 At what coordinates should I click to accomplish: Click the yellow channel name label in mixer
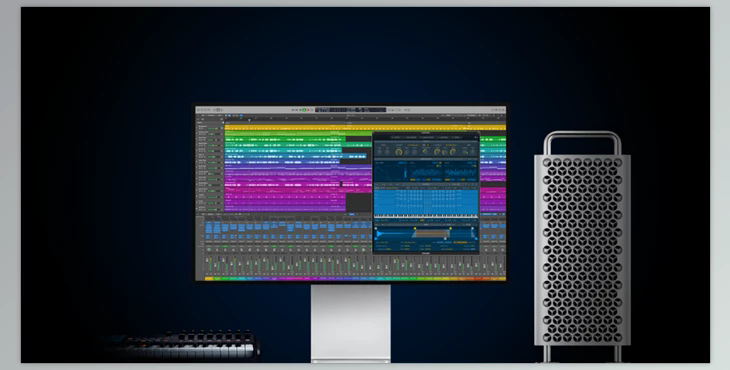pyautogui.click(x=209, y=279)
